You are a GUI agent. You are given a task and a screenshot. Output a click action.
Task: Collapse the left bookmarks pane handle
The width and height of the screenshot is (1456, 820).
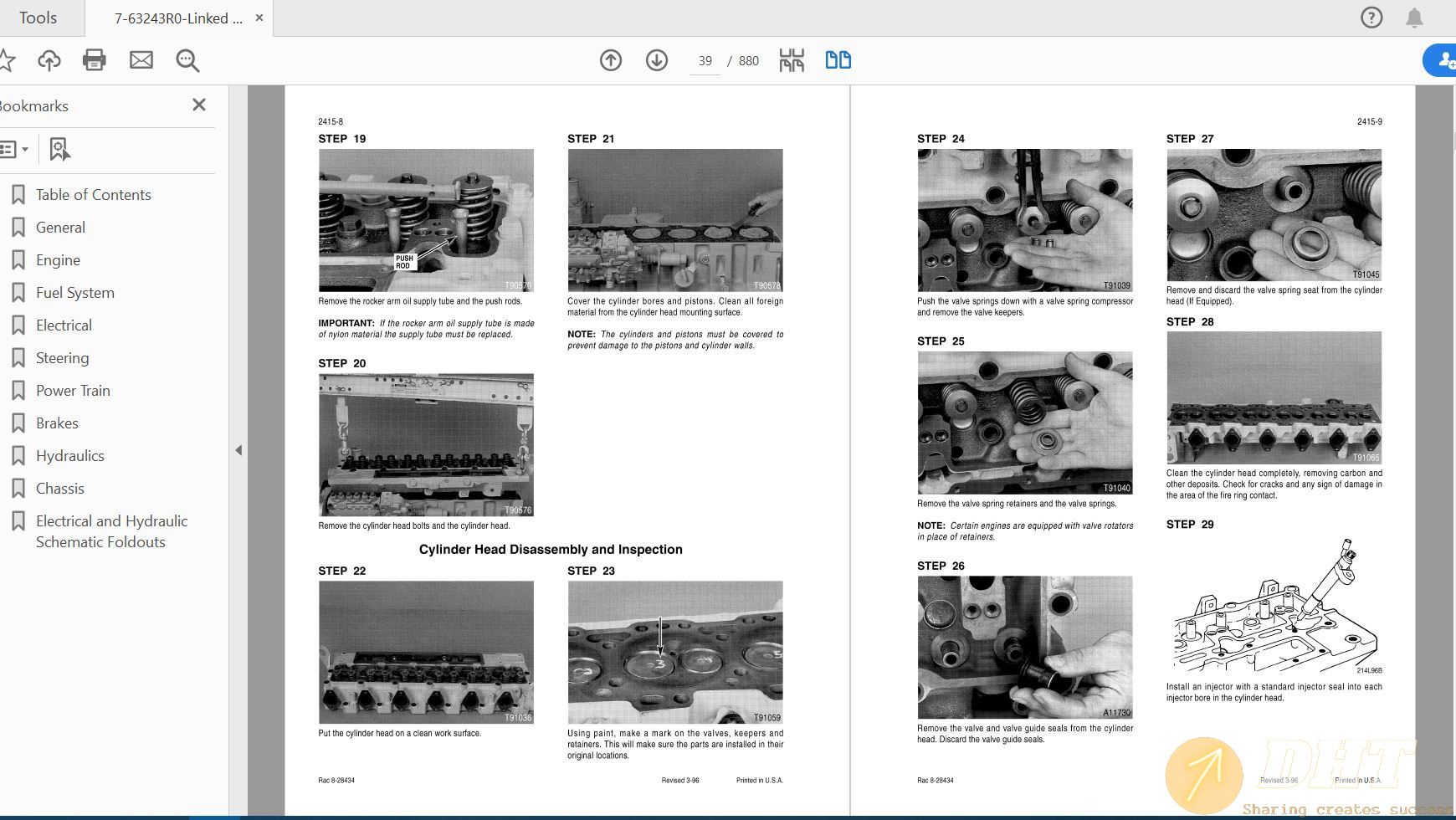click(238, 450)
